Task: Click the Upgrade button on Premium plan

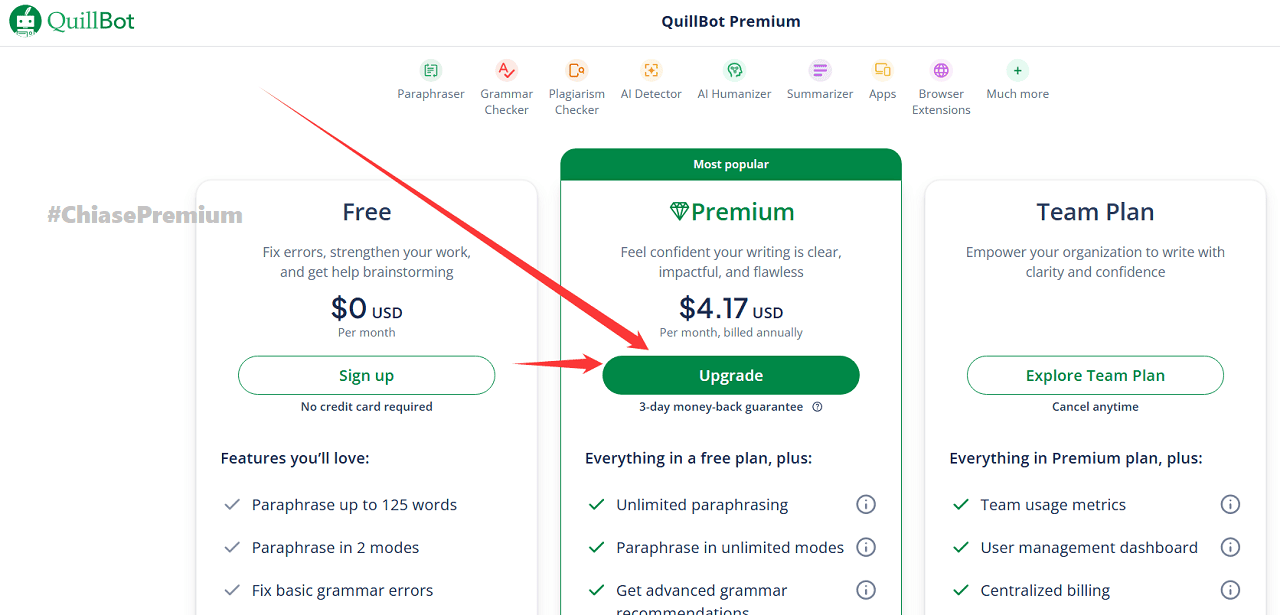Action: [x=731, y=374]
